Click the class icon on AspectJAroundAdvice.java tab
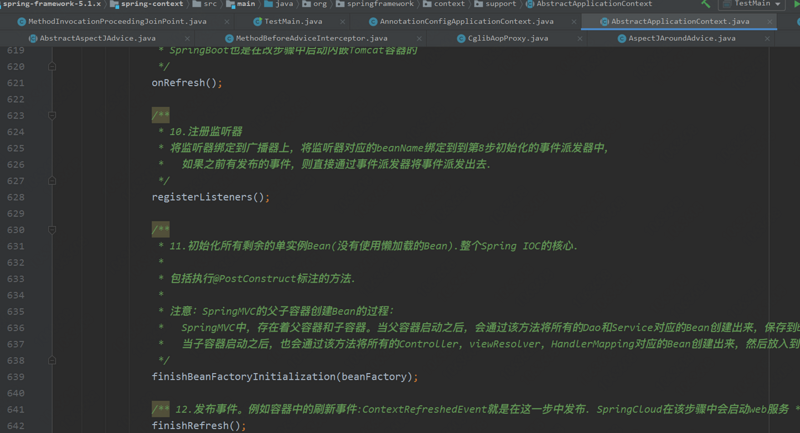This screenshot has width=800, height=433. click(621, 38)
